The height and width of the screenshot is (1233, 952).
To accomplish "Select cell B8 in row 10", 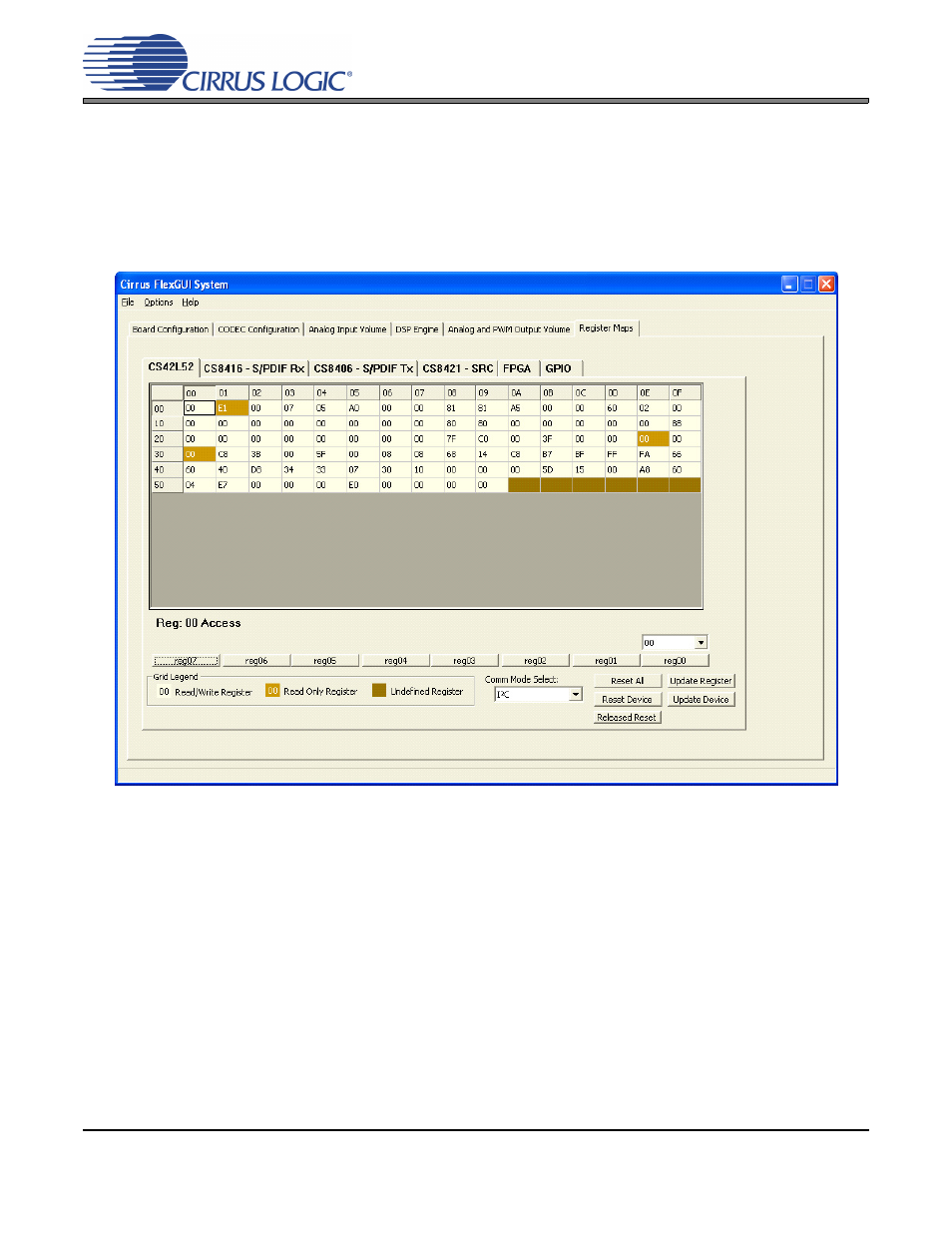I will pos(685,423).
